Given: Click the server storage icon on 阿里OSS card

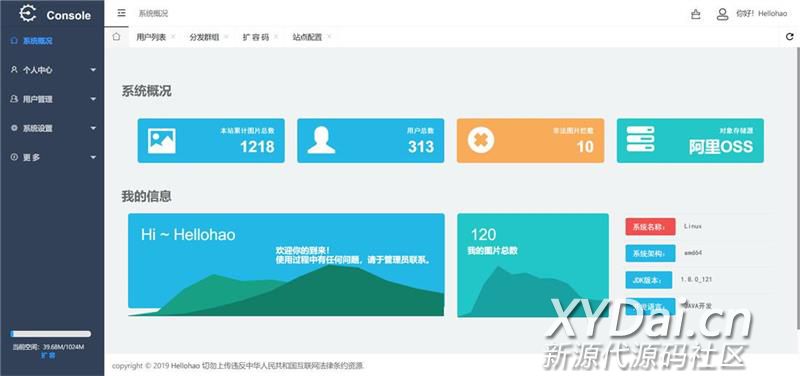Looking at the screenshot, I should click(640, 139).
